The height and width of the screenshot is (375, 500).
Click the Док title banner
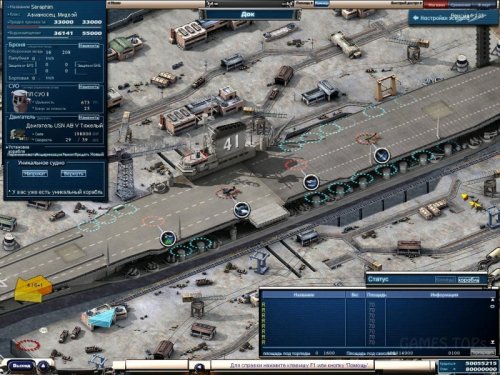click(247, 14)
